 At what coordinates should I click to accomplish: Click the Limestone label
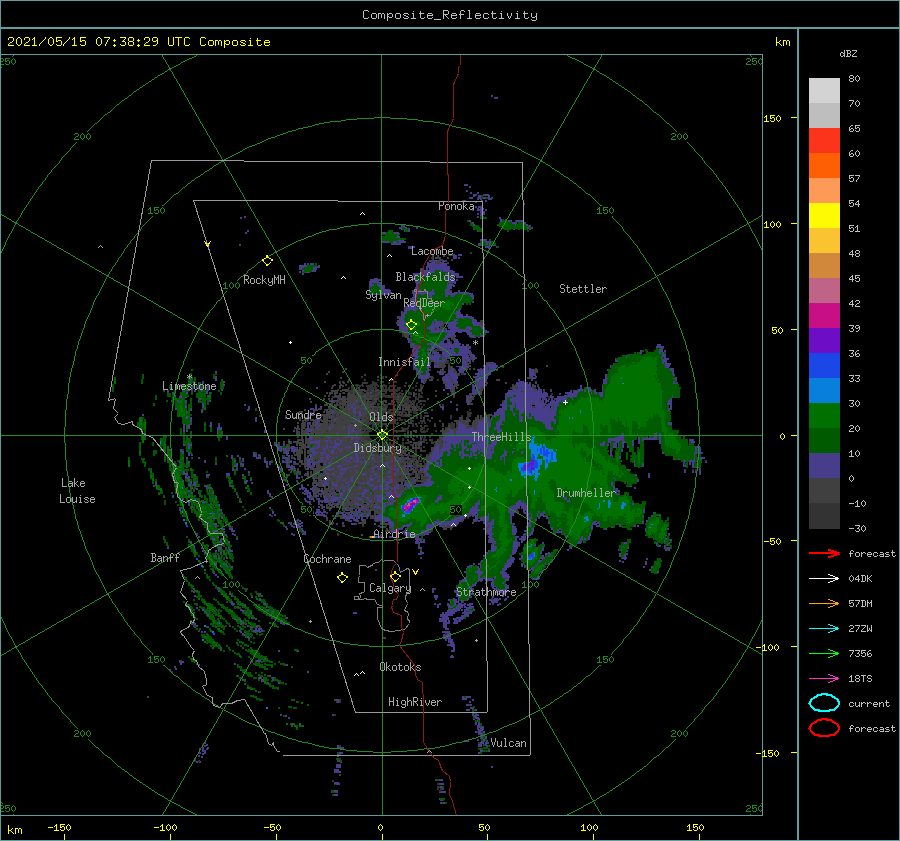(x=189, y=386)
